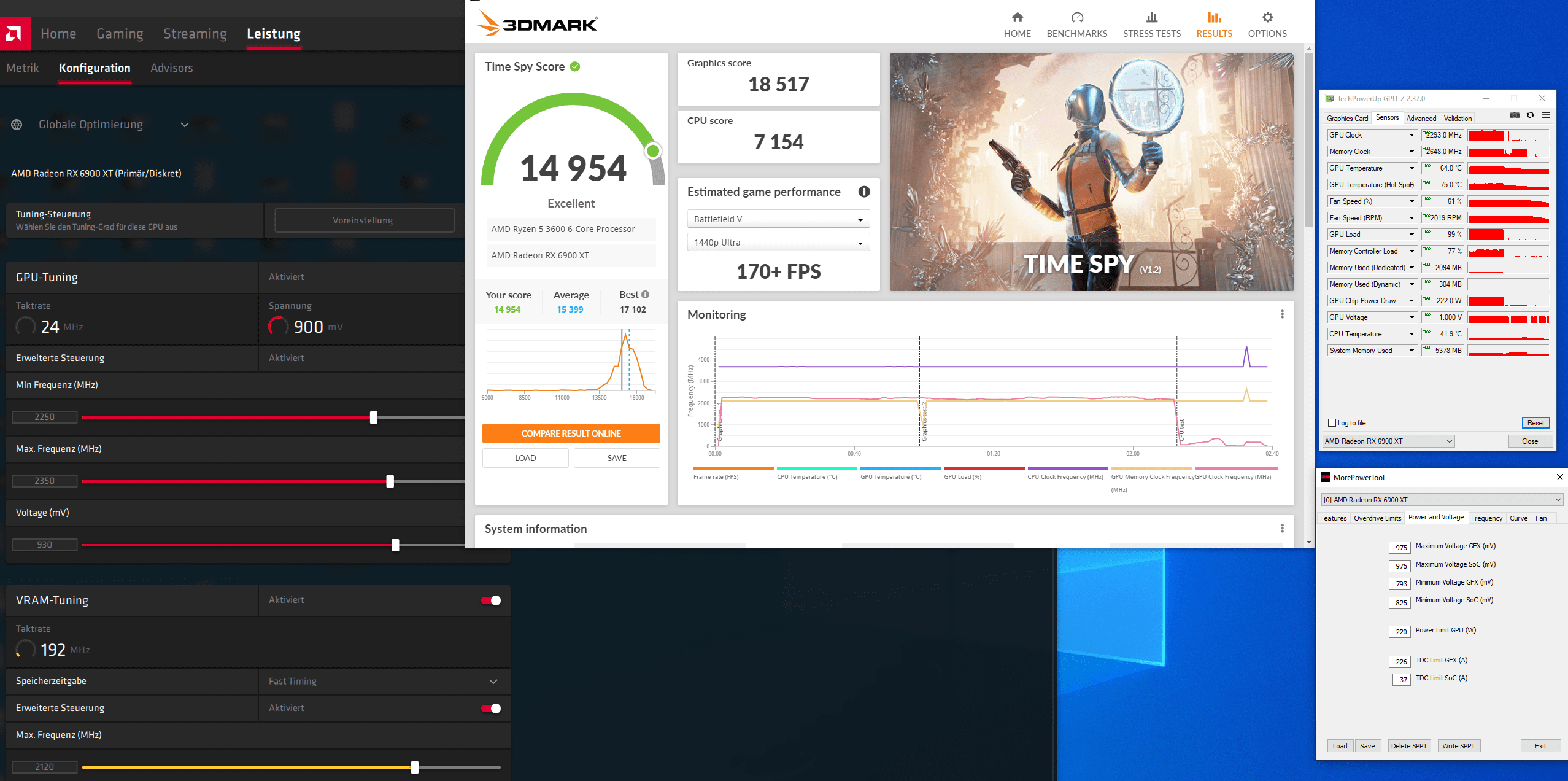Click the MorePowerTool title bar icon
1568x781 pixels.
(x=1326, y=477)
